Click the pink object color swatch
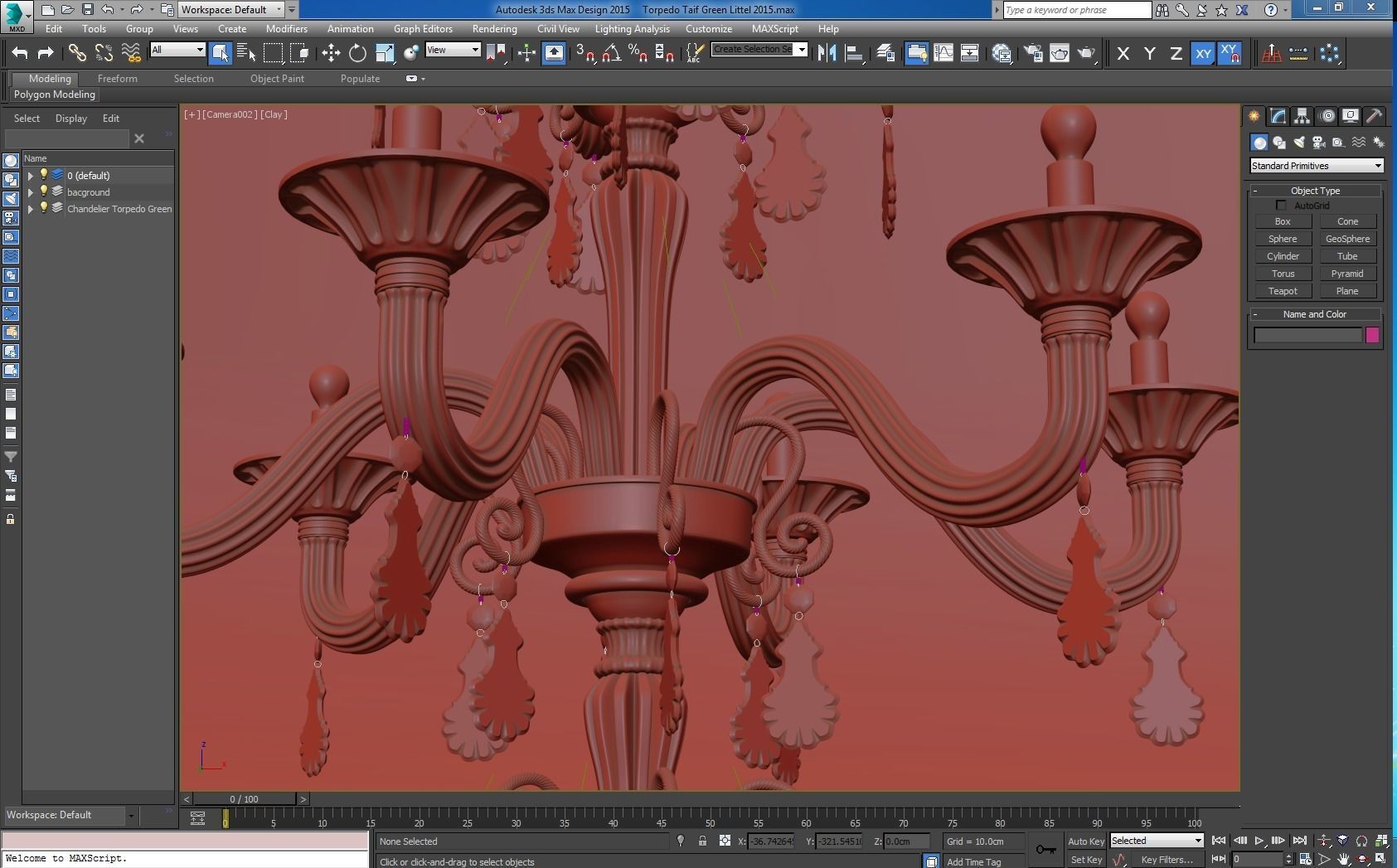The image size is (1397, 868). tap(1372, 335)
